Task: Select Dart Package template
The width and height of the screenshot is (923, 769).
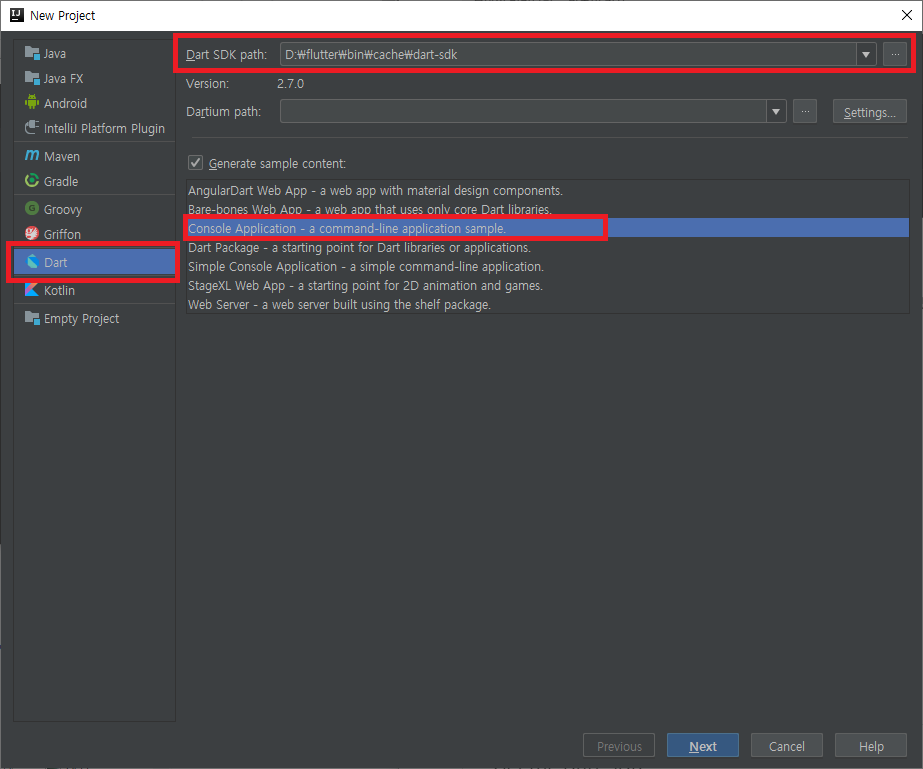Action: click(x=547, y=247)
